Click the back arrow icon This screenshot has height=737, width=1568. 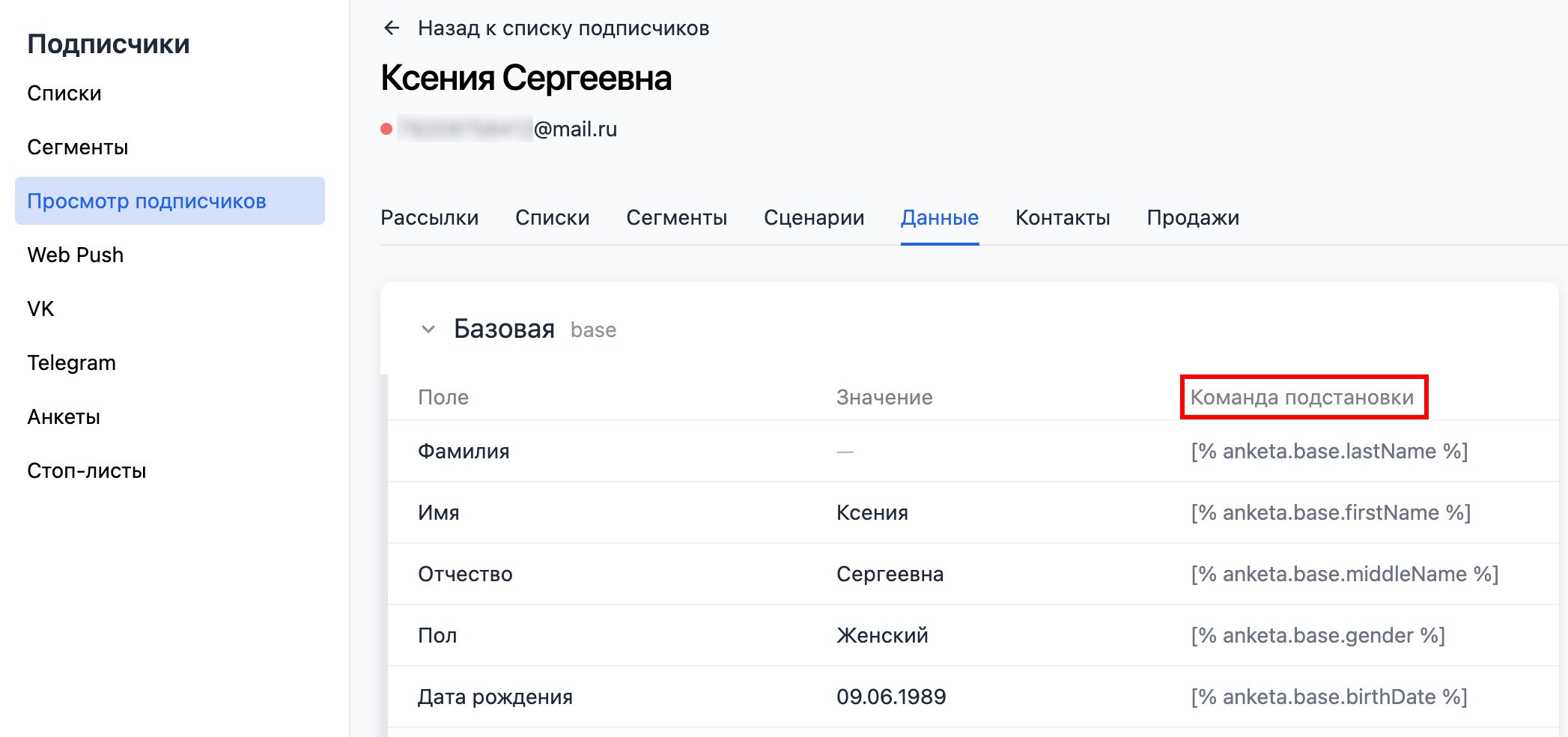(x=392, y=28)
